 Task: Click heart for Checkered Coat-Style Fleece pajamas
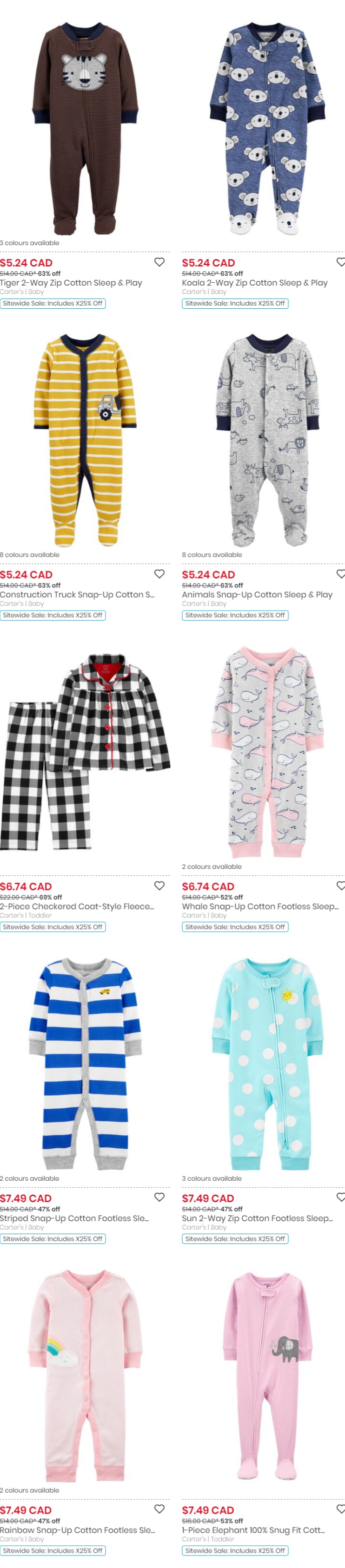pos(159,885)
